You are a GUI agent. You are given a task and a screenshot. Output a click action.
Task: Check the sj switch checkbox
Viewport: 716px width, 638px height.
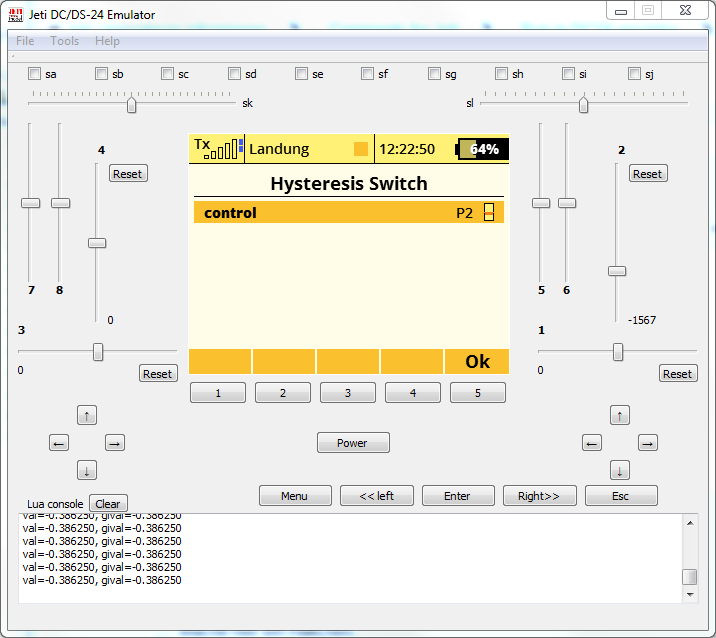pyautogui.click(x=634, y=74)
